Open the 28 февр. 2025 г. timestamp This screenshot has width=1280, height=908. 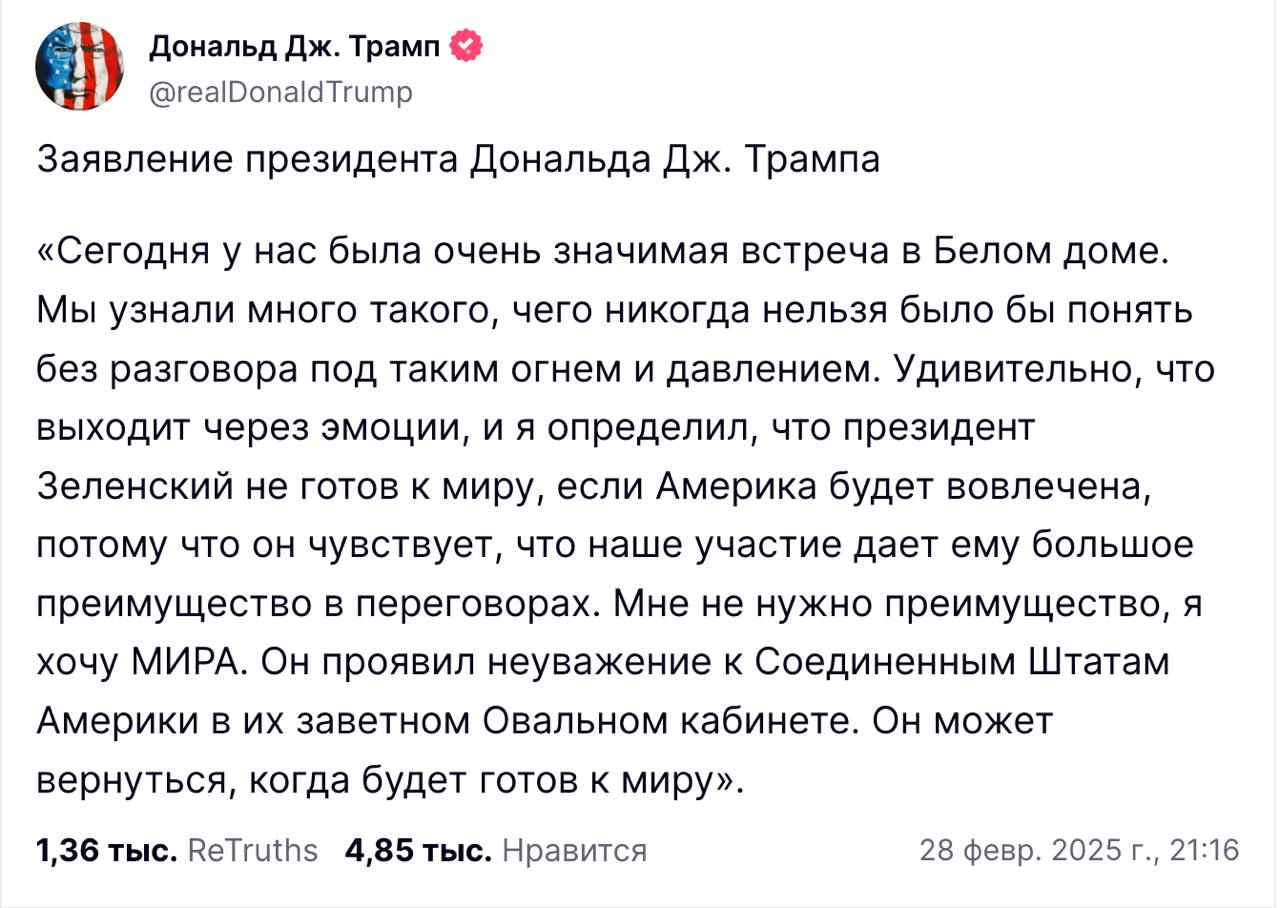pyautogui.click(x=1036, y=851)
